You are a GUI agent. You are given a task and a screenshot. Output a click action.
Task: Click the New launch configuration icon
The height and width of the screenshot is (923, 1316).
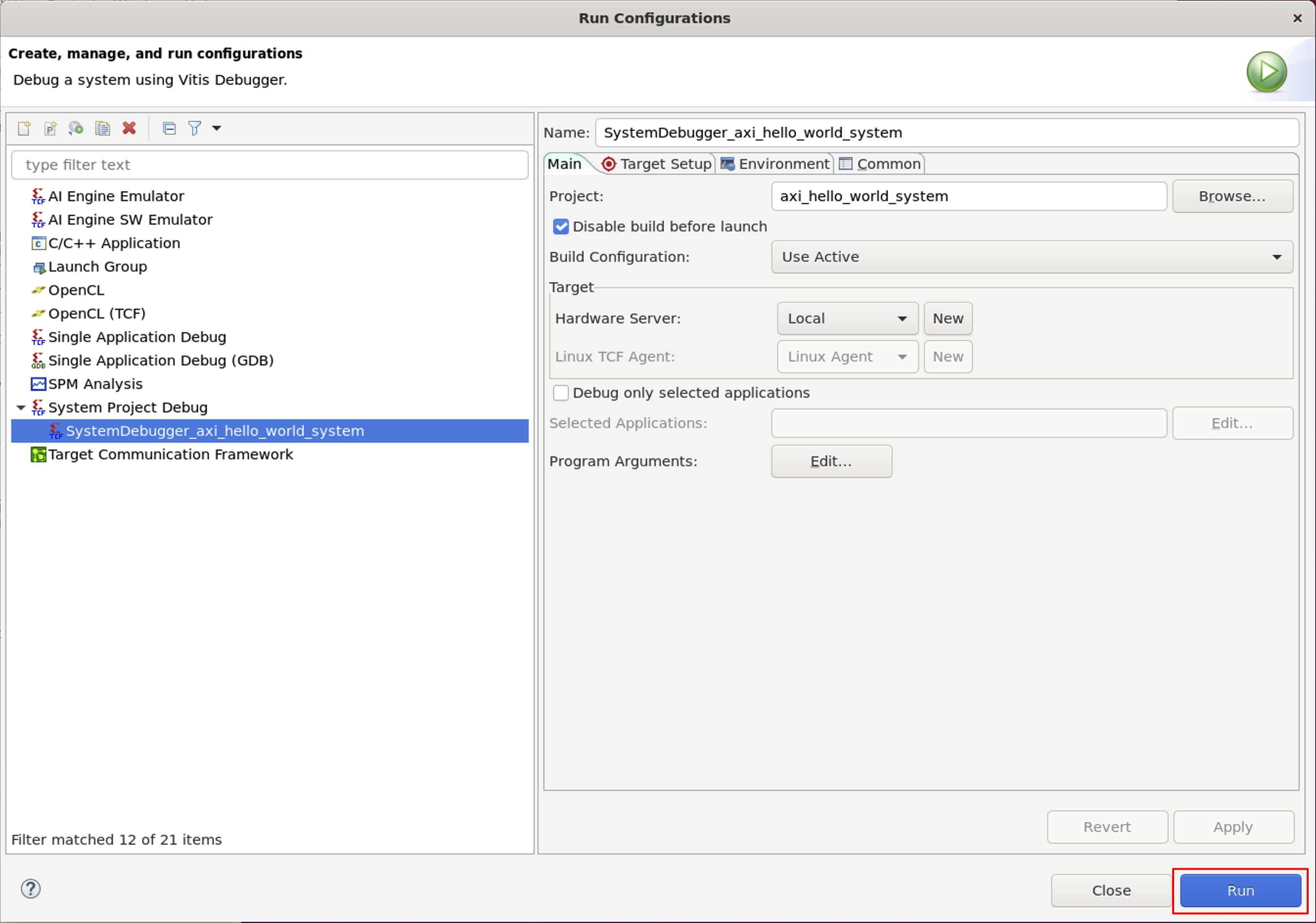(24, 128)
